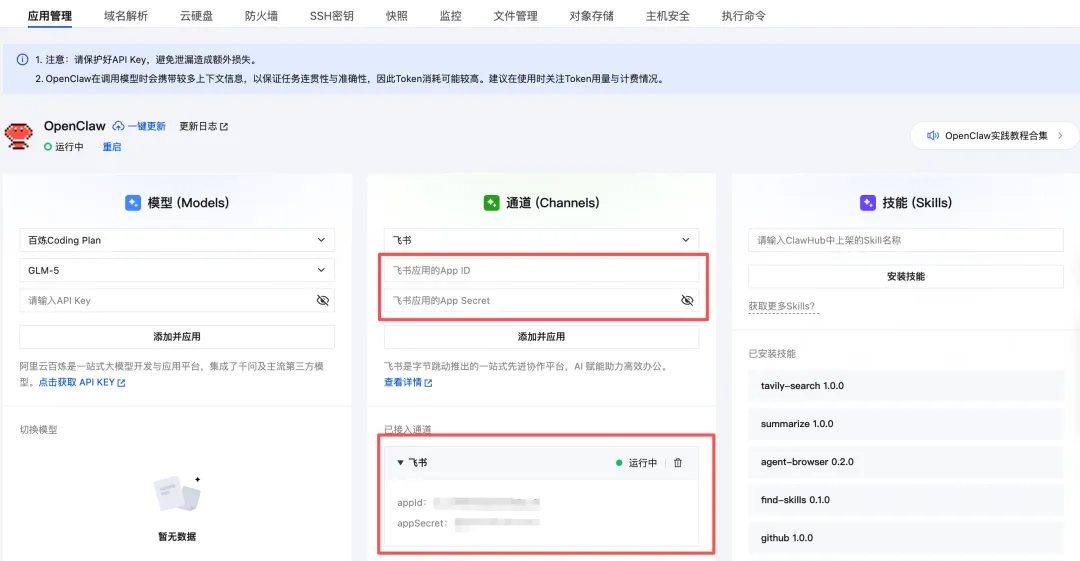The width and height of the screenshot is (1080, 561).
Task: Open the 执行命令 tab
Action: [x=743, y=16]
